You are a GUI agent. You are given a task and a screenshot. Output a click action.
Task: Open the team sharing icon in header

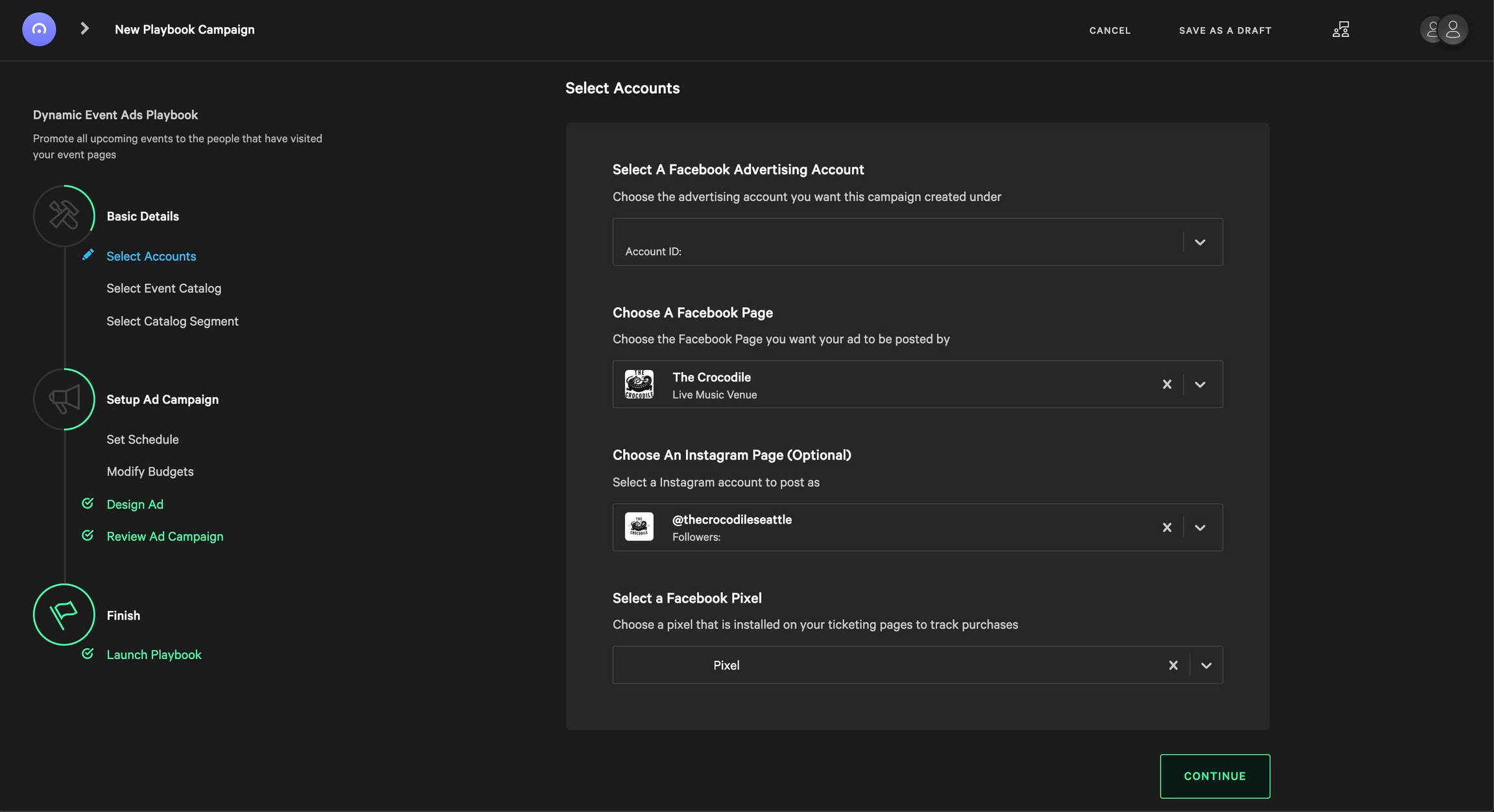pyautogui.click(x=1341, y=30)
